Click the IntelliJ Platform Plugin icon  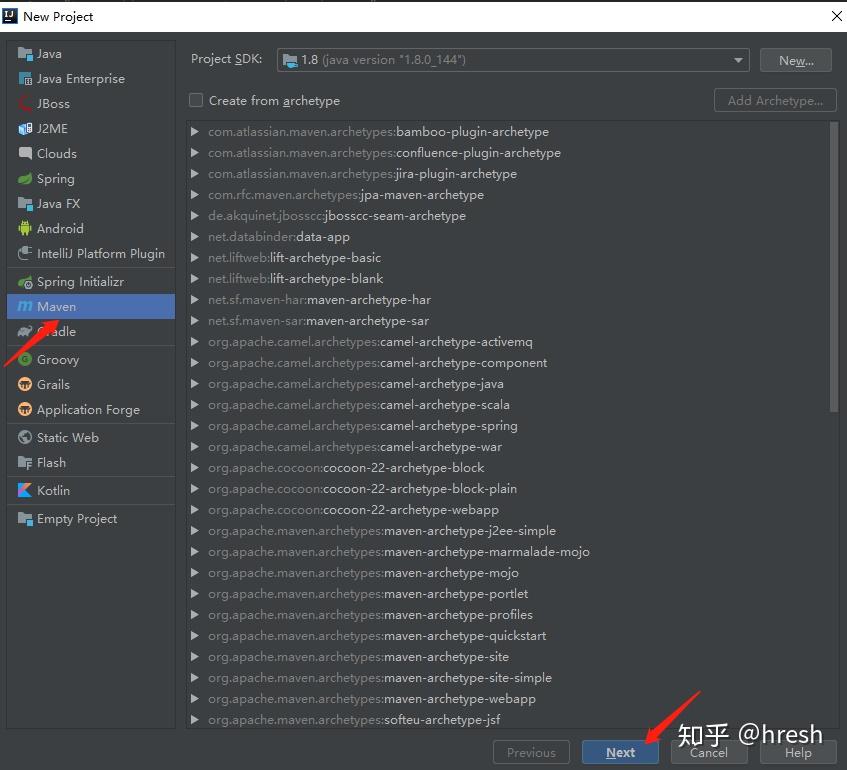tap(25, 253)
